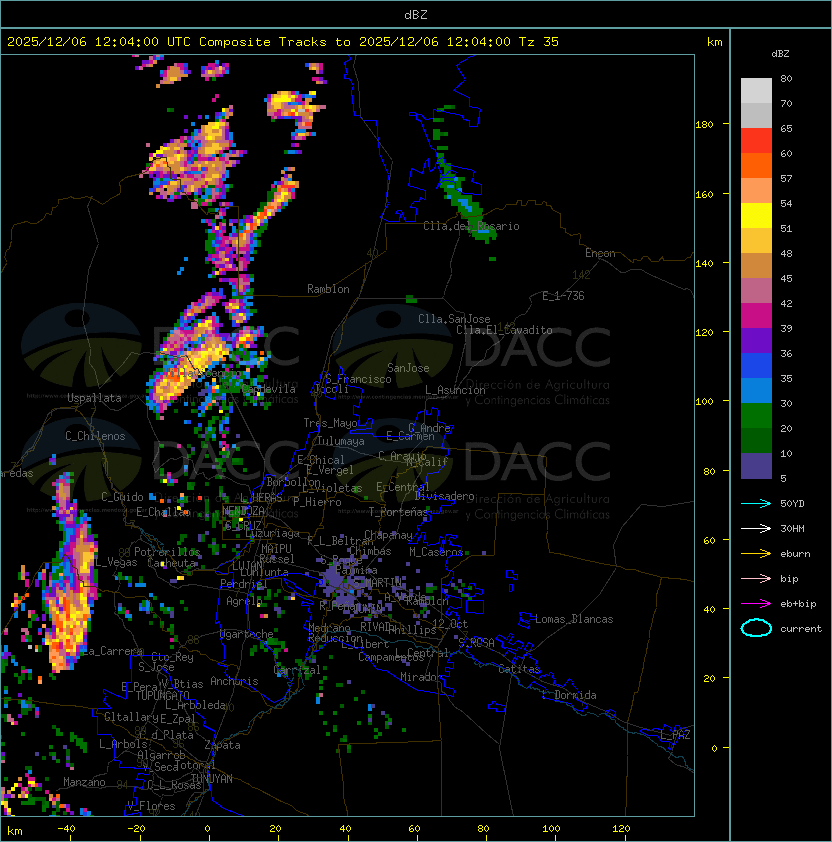Screen dimensions: 832x842
Task: Click the 'Uspallata' map label
Action: pos(94,398)
